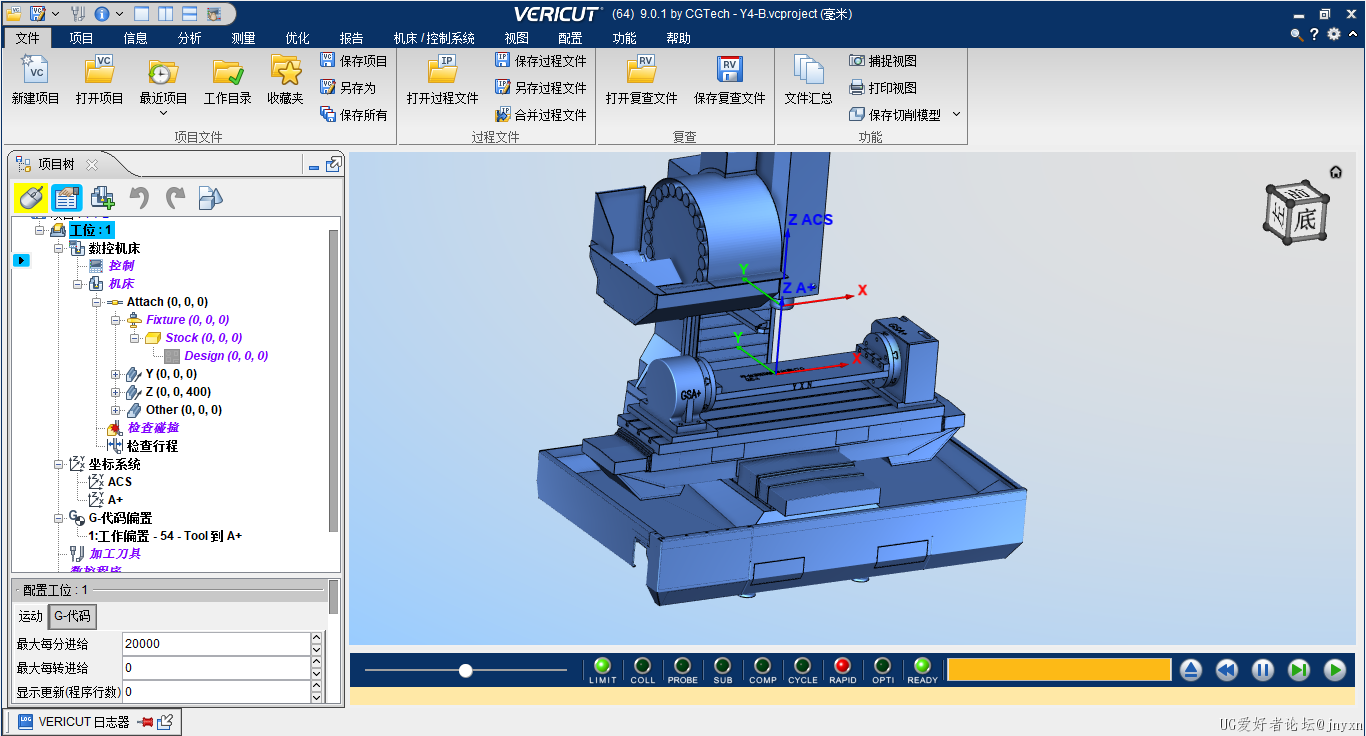Click the orange progress bar
Viewport: 1366px width, 736px height.
pyautogui.click(x=1059, y=670)
